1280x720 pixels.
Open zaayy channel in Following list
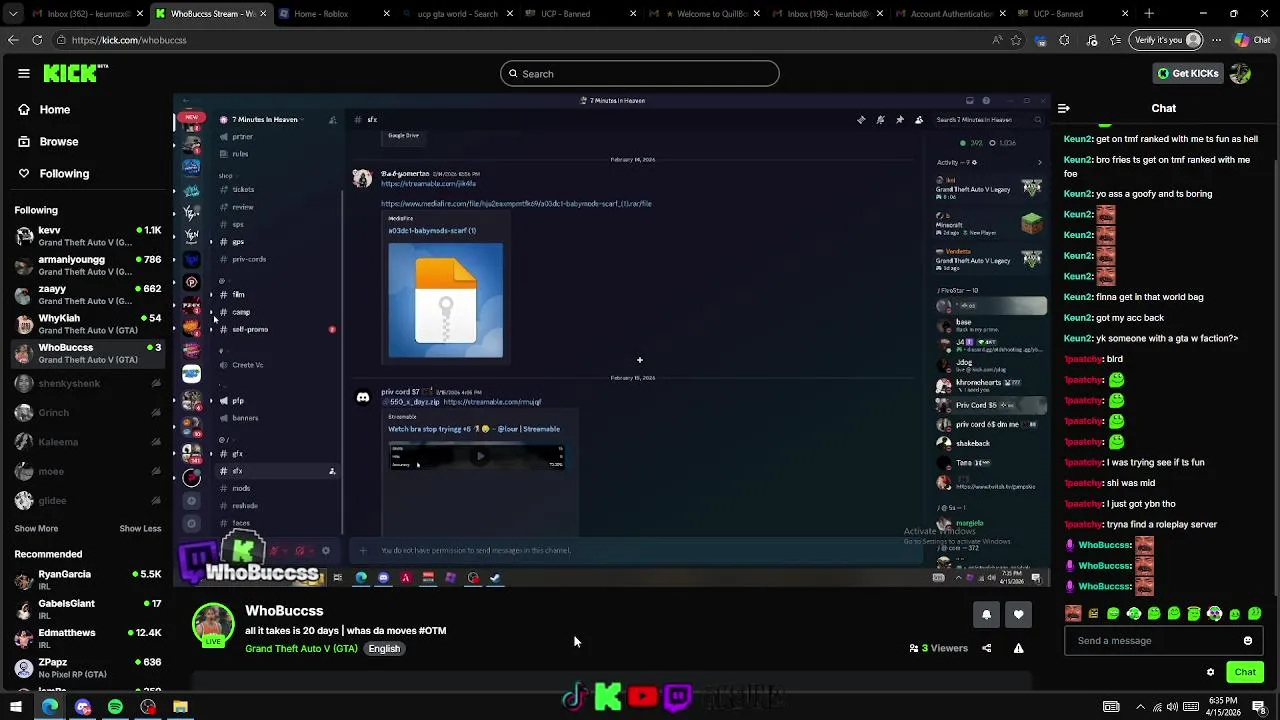click(88, 294)
